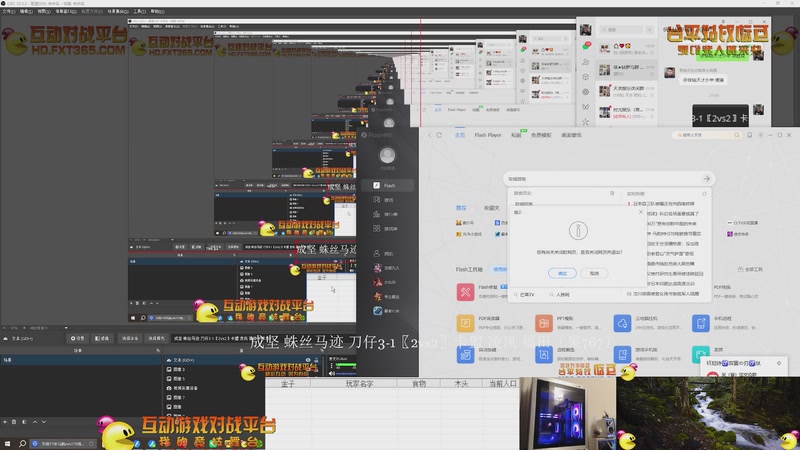Open the 工具 menu in OBS
Viewport: 800px width, 450px height.
[x=139, y=11]
